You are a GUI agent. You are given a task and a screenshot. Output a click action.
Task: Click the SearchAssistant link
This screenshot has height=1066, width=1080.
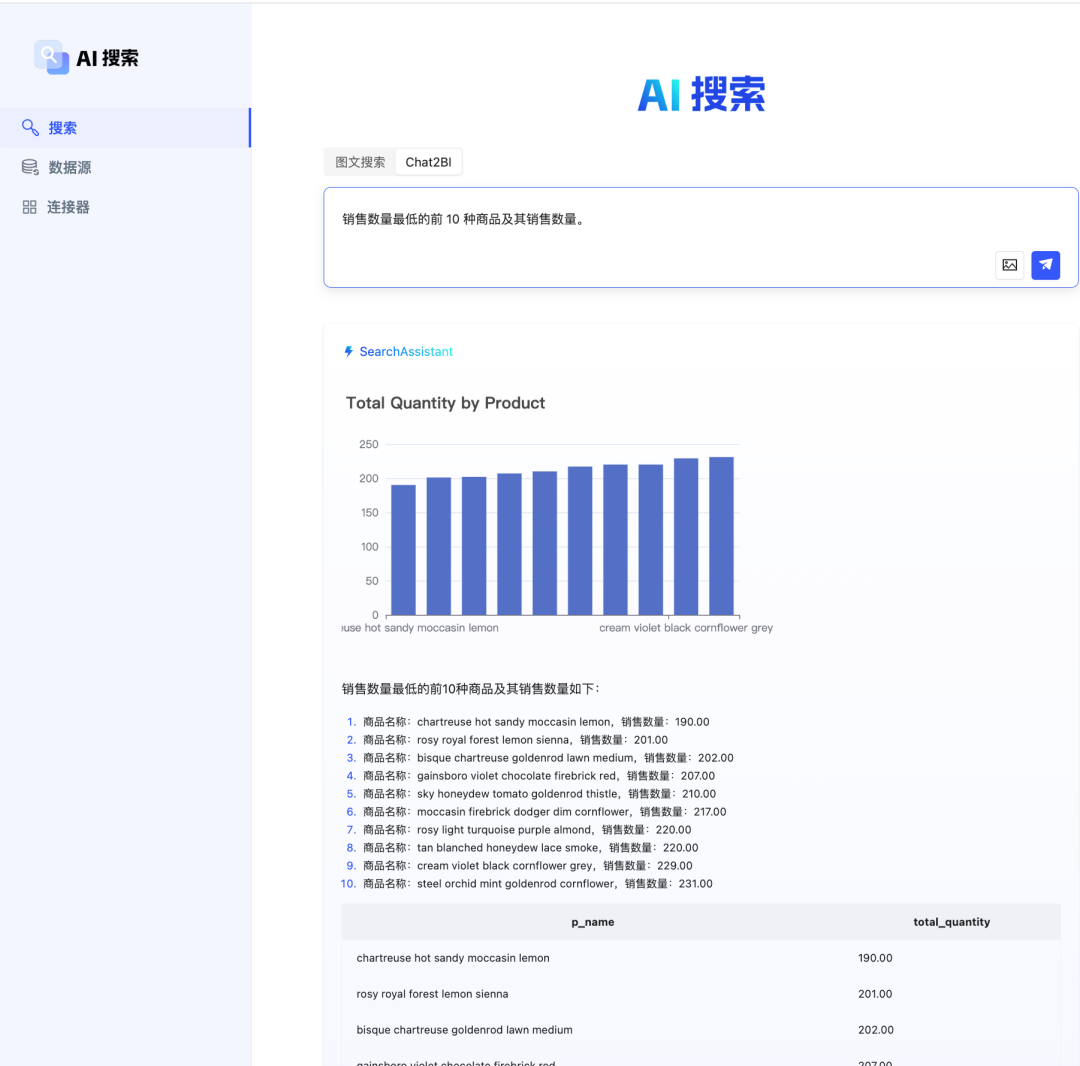[x=406, y=351]
